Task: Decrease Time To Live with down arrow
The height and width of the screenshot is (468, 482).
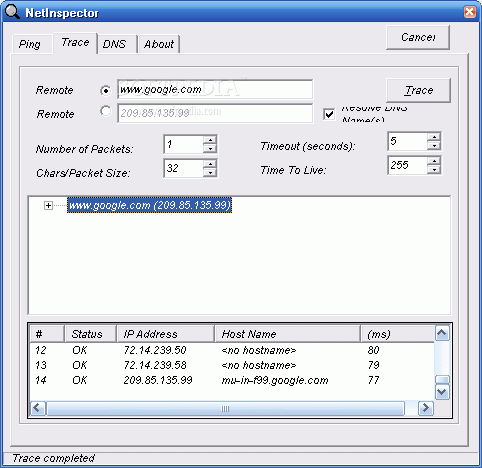Action: 434,170
